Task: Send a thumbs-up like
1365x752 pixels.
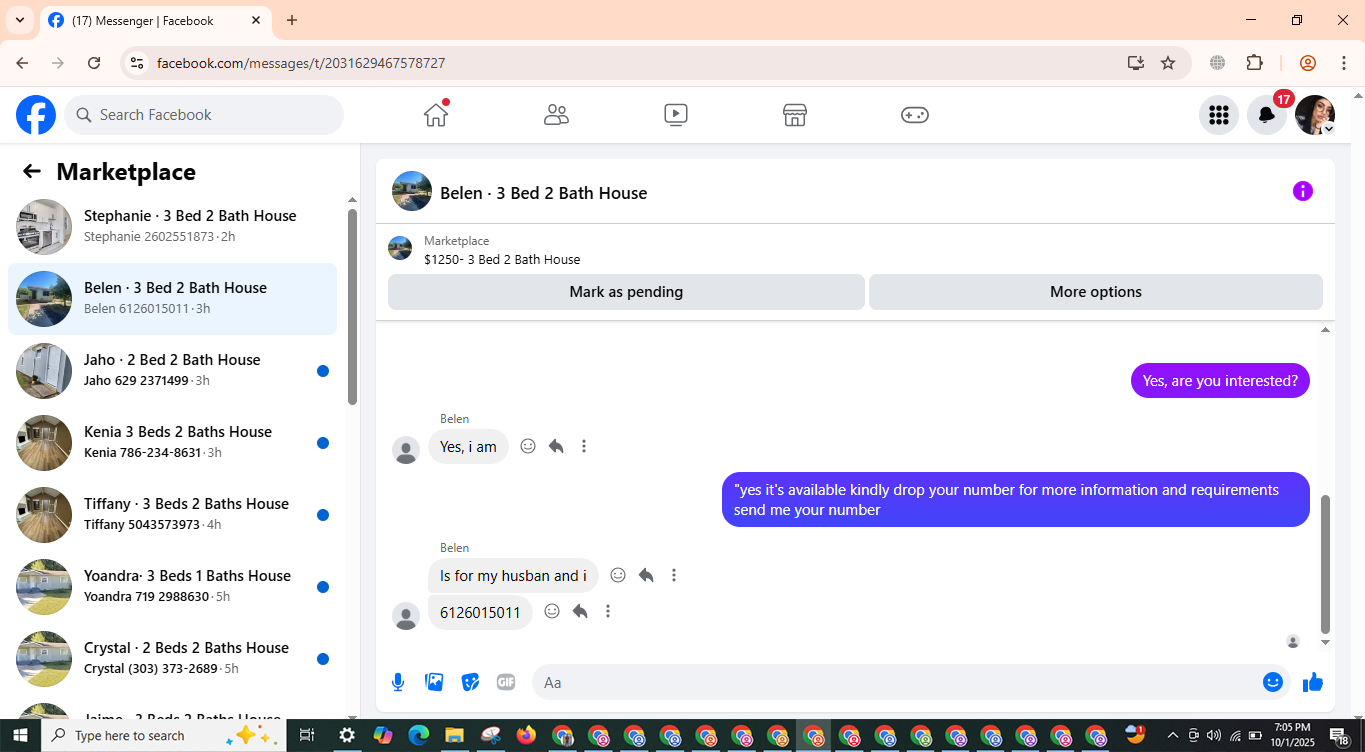Action: coord(1313,682)
